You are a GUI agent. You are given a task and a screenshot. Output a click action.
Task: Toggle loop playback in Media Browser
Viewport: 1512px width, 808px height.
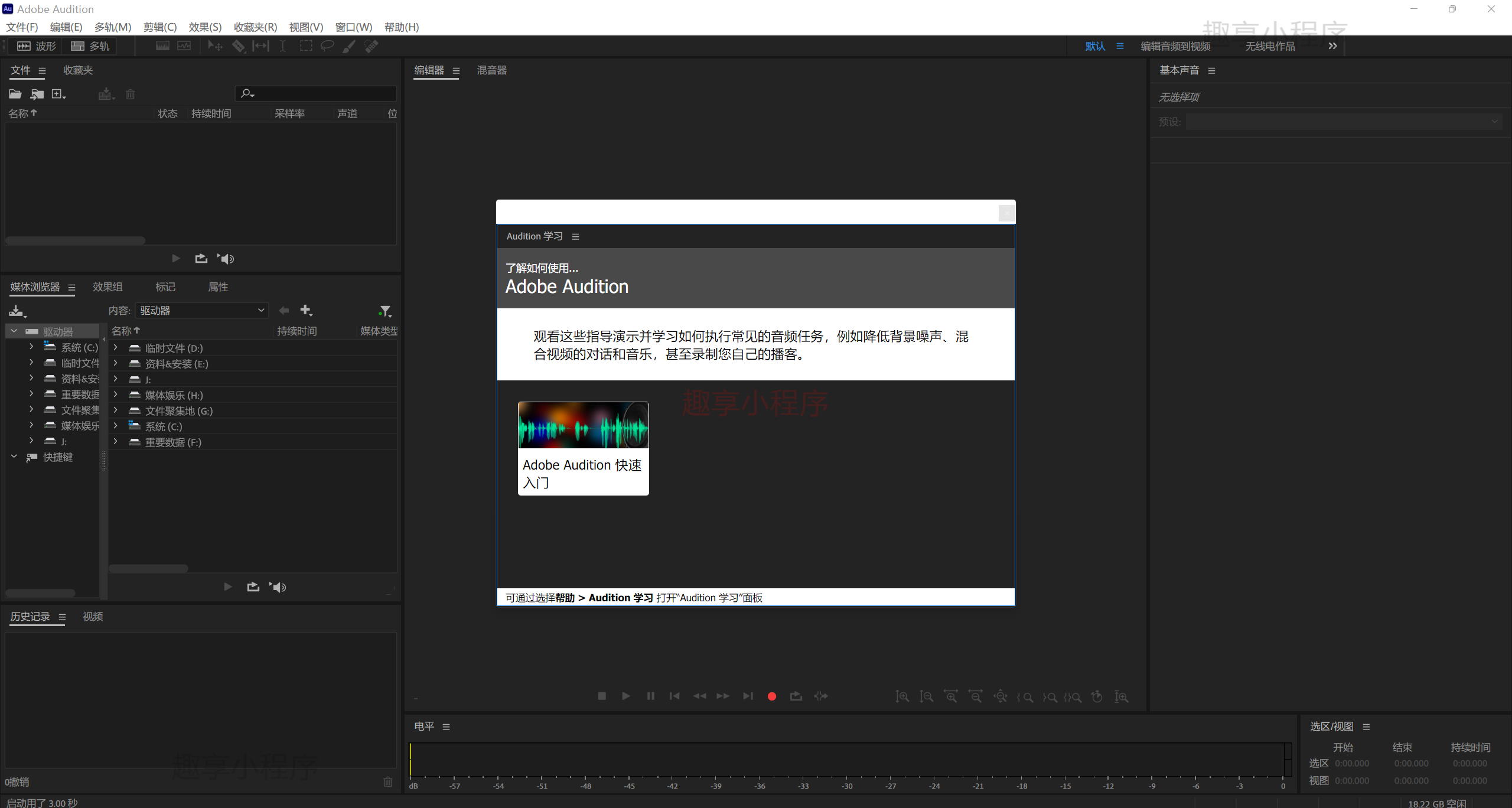point(253,587)
